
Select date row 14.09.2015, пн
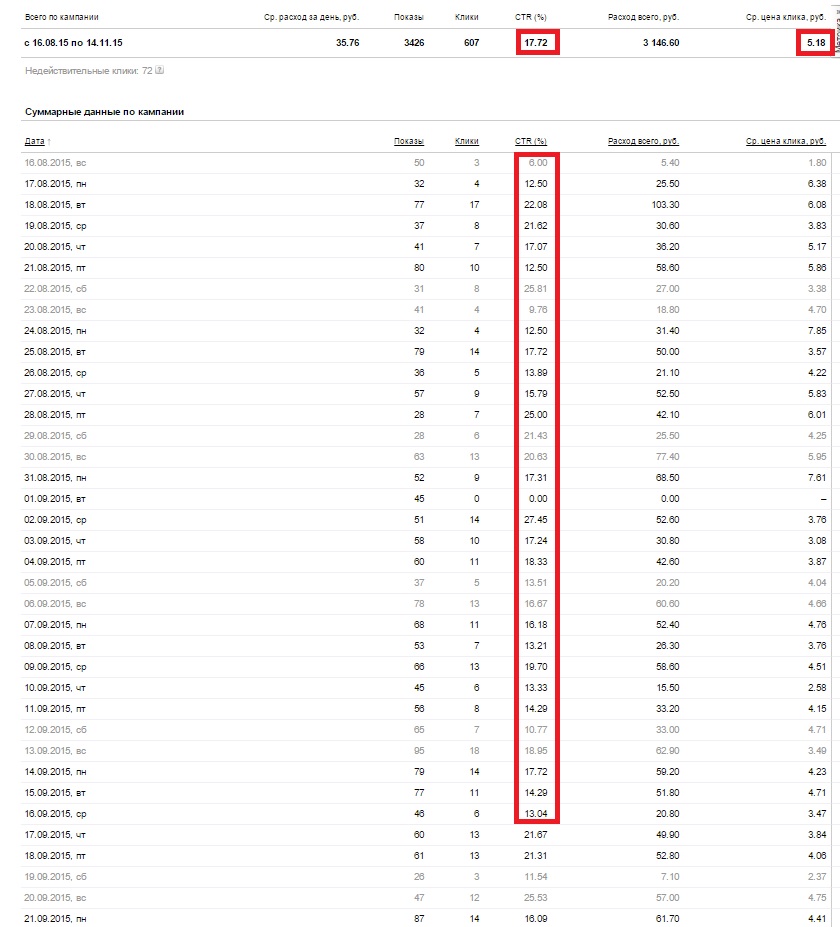click(426, 772)
